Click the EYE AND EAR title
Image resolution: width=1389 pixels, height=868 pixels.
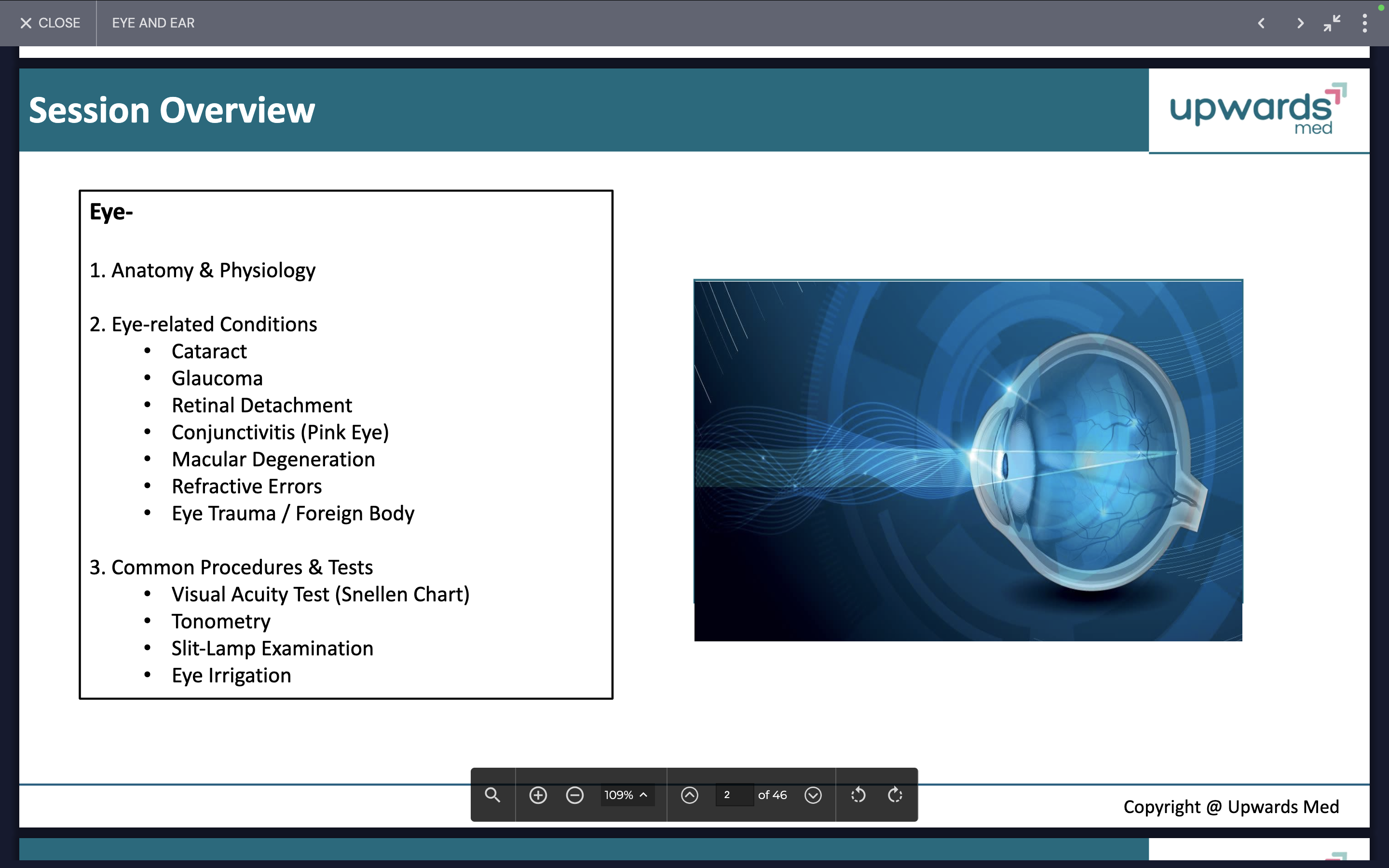153,23
